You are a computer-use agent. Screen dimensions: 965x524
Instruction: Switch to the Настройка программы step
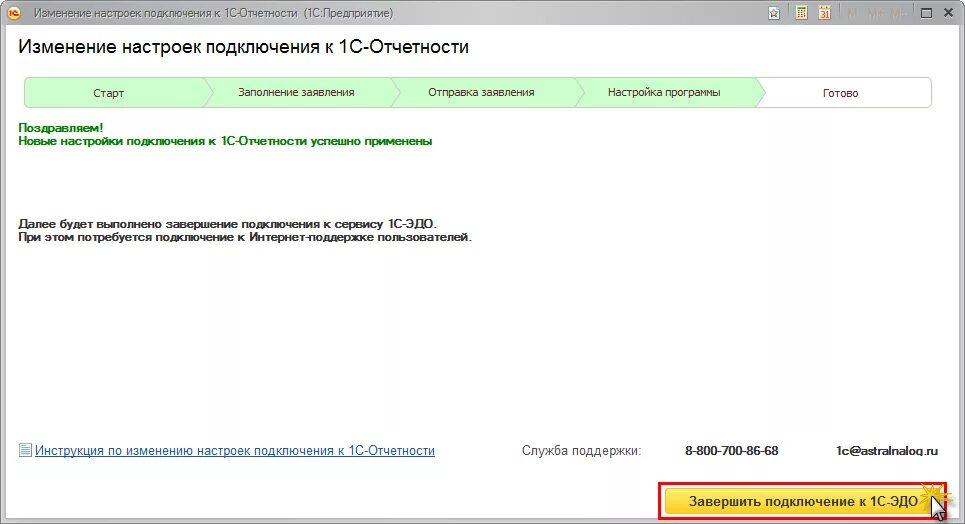[x=664, y=93]
